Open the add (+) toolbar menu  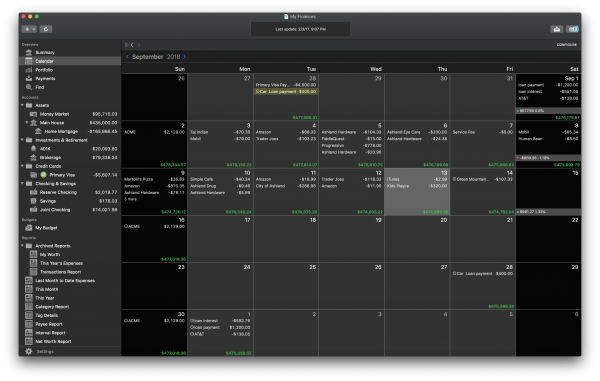pos(29,29)
